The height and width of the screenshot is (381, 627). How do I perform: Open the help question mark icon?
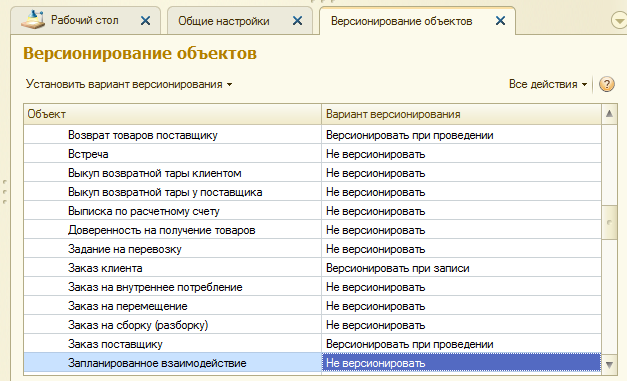[x=607, y=84]
